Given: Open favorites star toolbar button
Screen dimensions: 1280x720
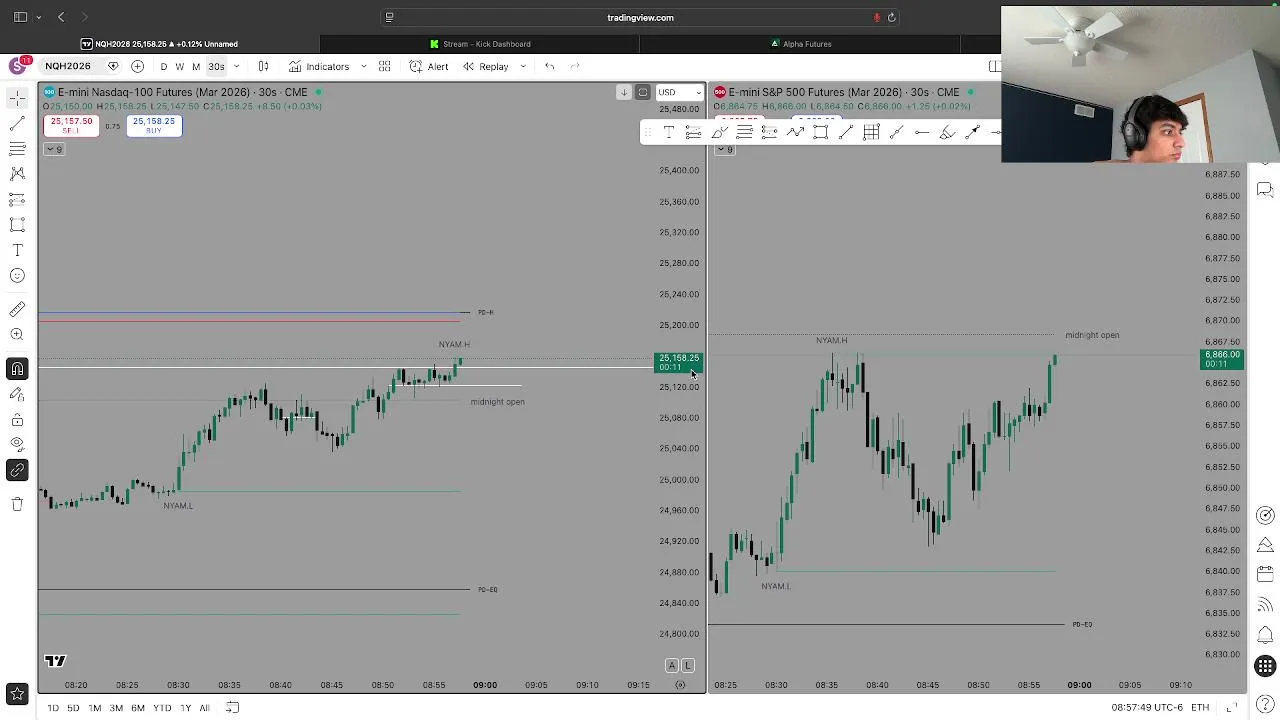Looking at the screenshot, I should point(17,693).
